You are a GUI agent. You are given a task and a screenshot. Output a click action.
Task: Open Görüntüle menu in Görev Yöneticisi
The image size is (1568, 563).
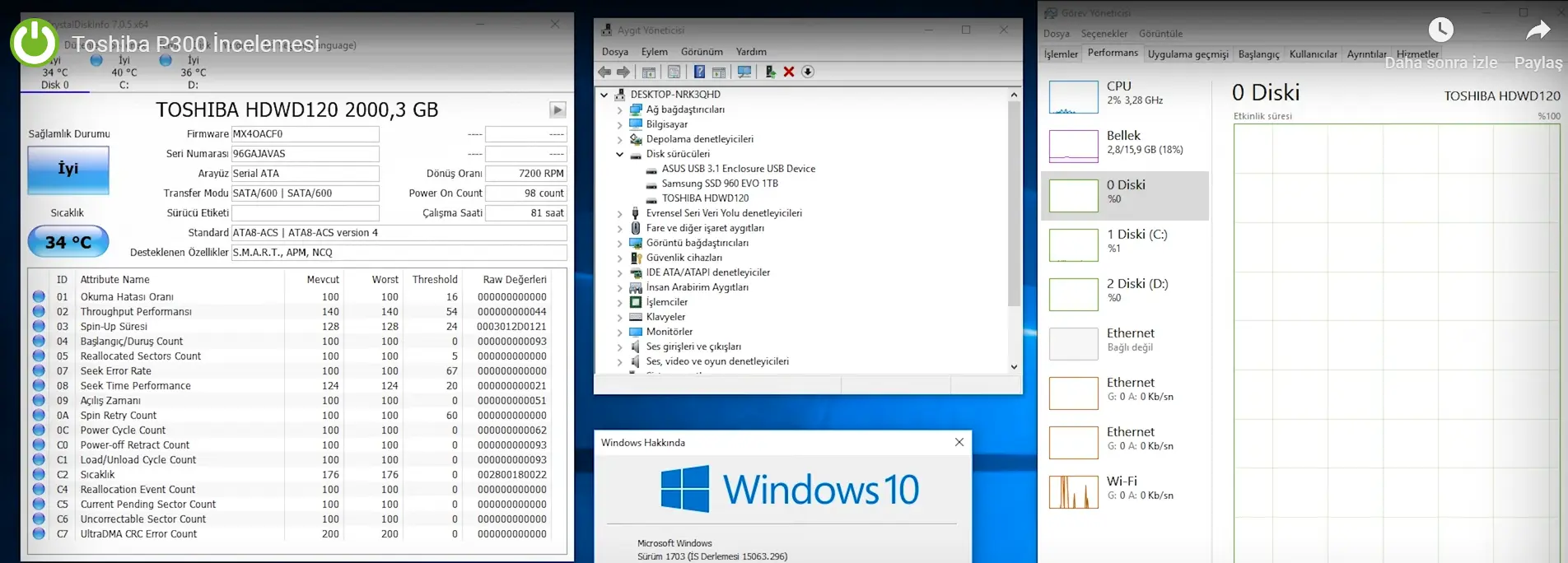(x=1161, y=34)
